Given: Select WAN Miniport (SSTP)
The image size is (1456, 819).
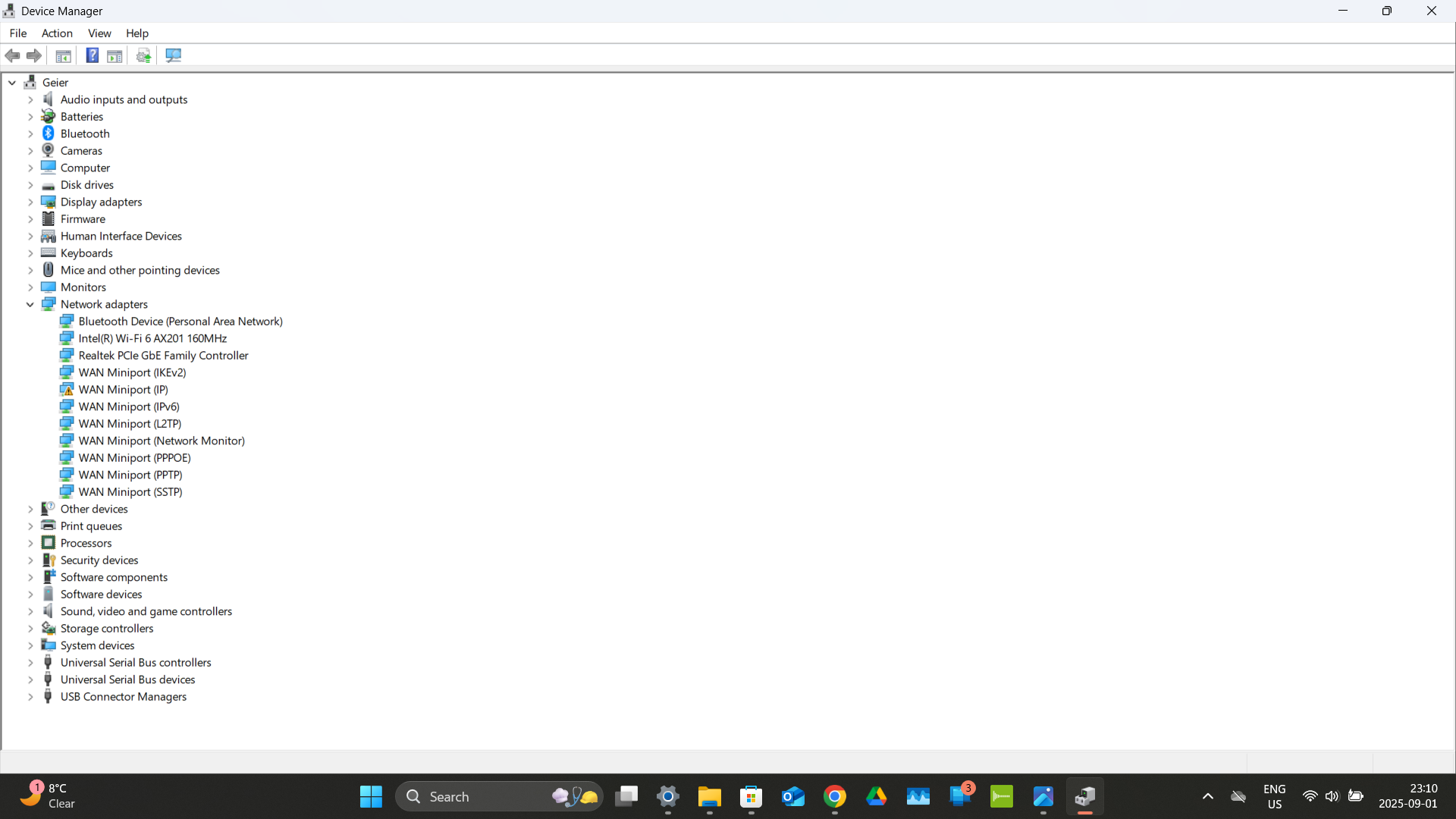Looking at the screenshot, I should (130, 491).
